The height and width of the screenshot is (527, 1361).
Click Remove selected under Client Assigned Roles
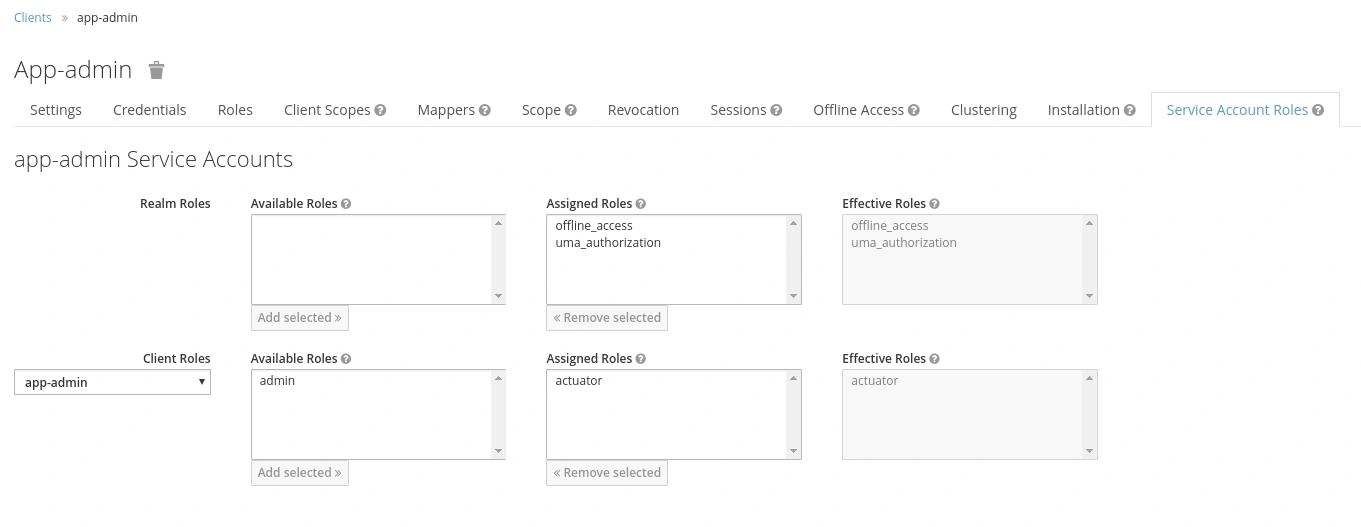click(x=607, y=473)
